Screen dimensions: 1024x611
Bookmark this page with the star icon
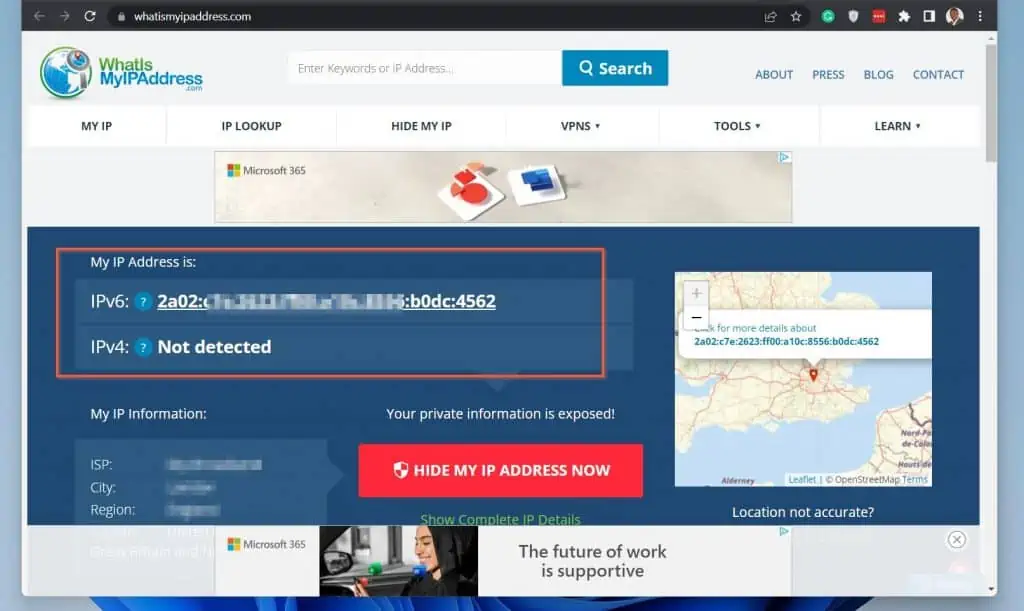pos(796,16)
